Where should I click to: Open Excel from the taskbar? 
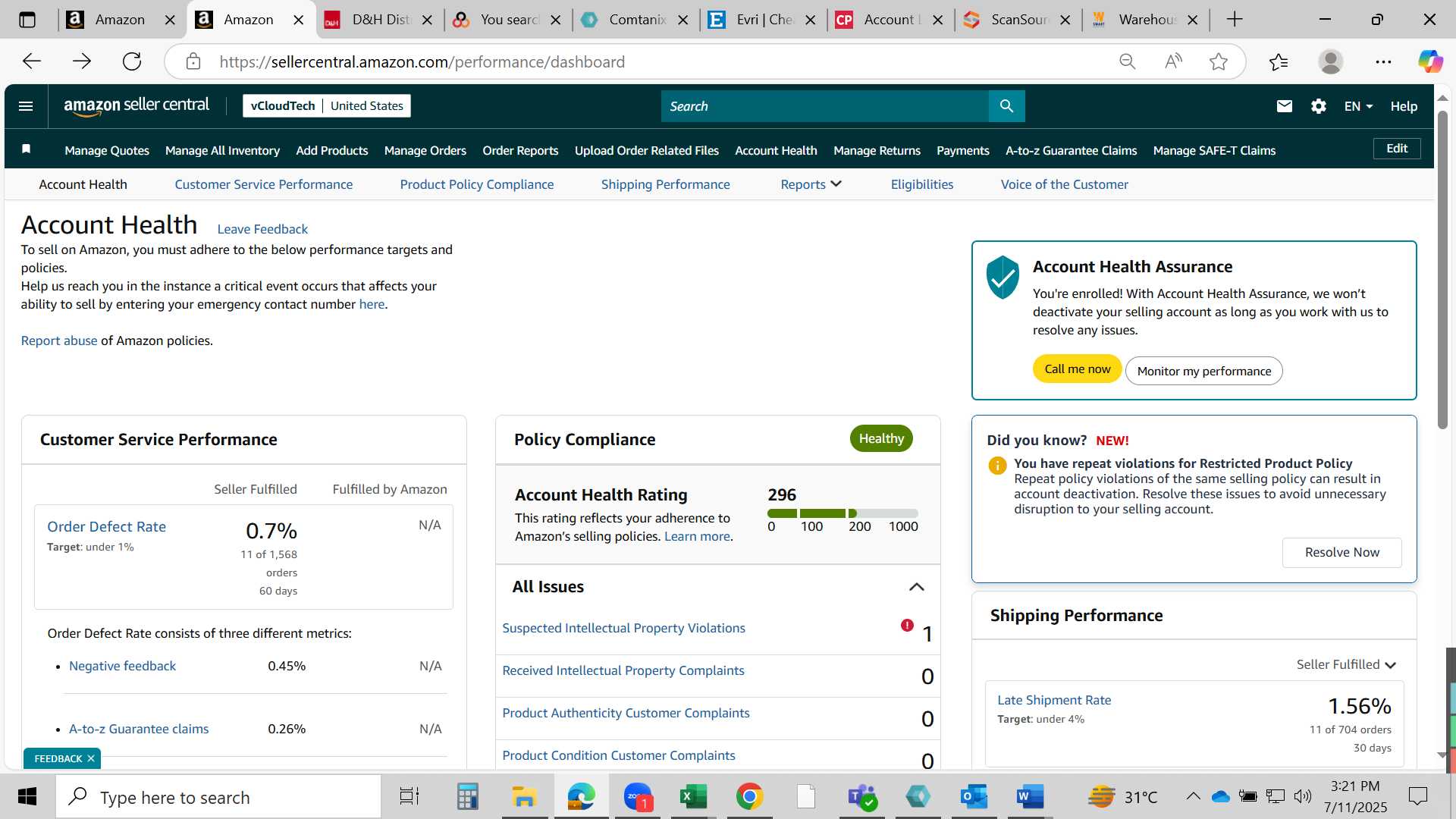pos(693,796)
